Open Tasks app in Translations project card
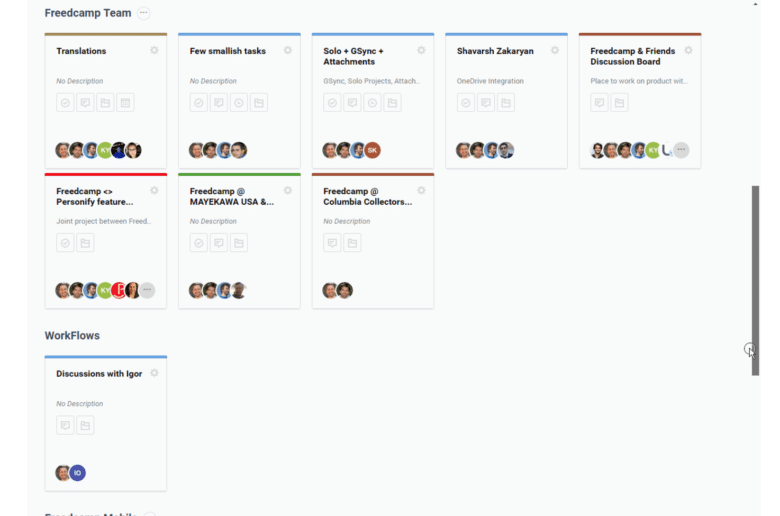The height and width of the screenshot is (516, 780). [65, 102]
